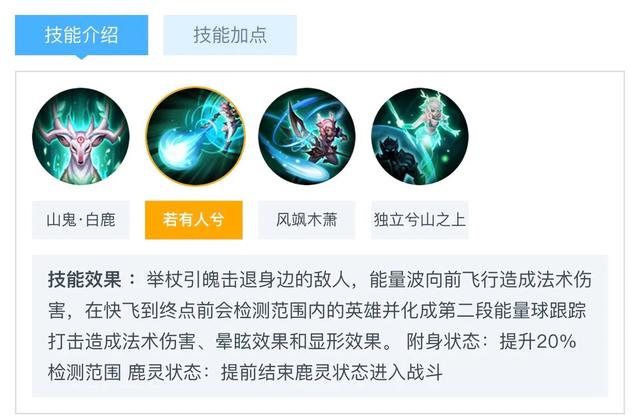The height and width of the screenshot is (420, 640).
Task: Click the 附身状态 text in description
Action: tap(443, 342)
